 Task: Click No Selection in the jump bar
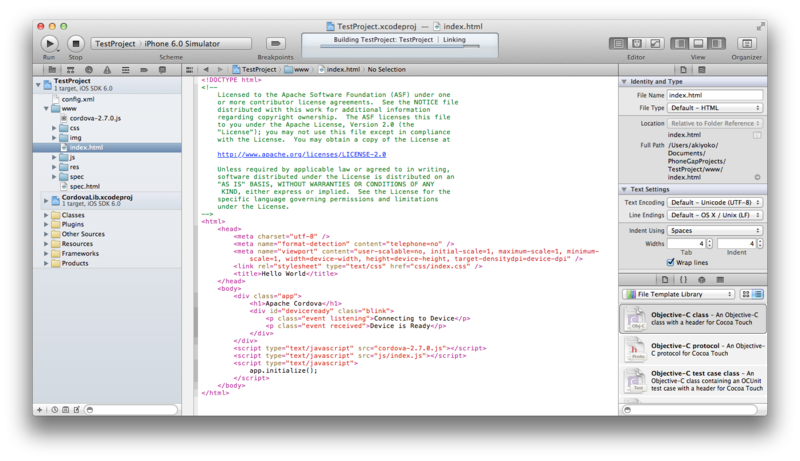tap(386, 69)
